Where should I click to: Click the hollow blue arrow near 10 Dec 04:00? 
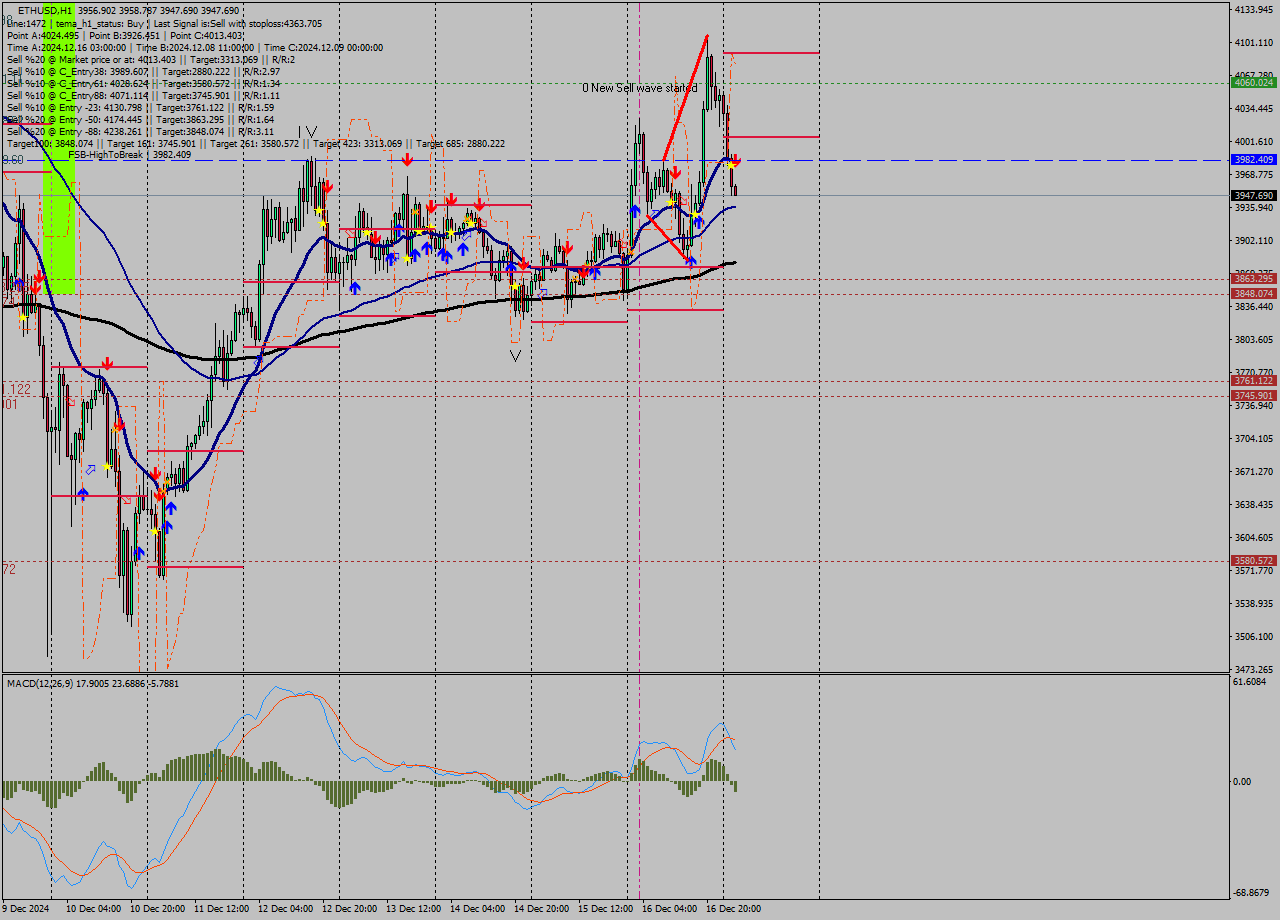coord(91,469)
